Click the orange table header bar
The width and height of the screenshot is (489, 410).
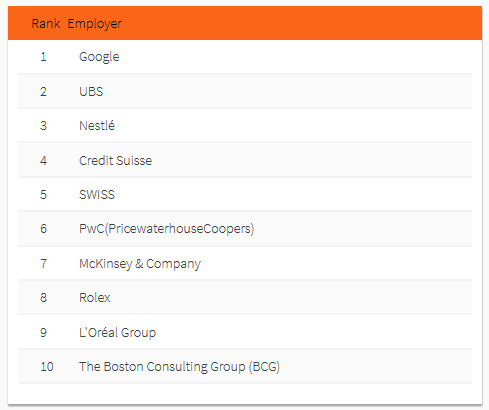(245, 23)
